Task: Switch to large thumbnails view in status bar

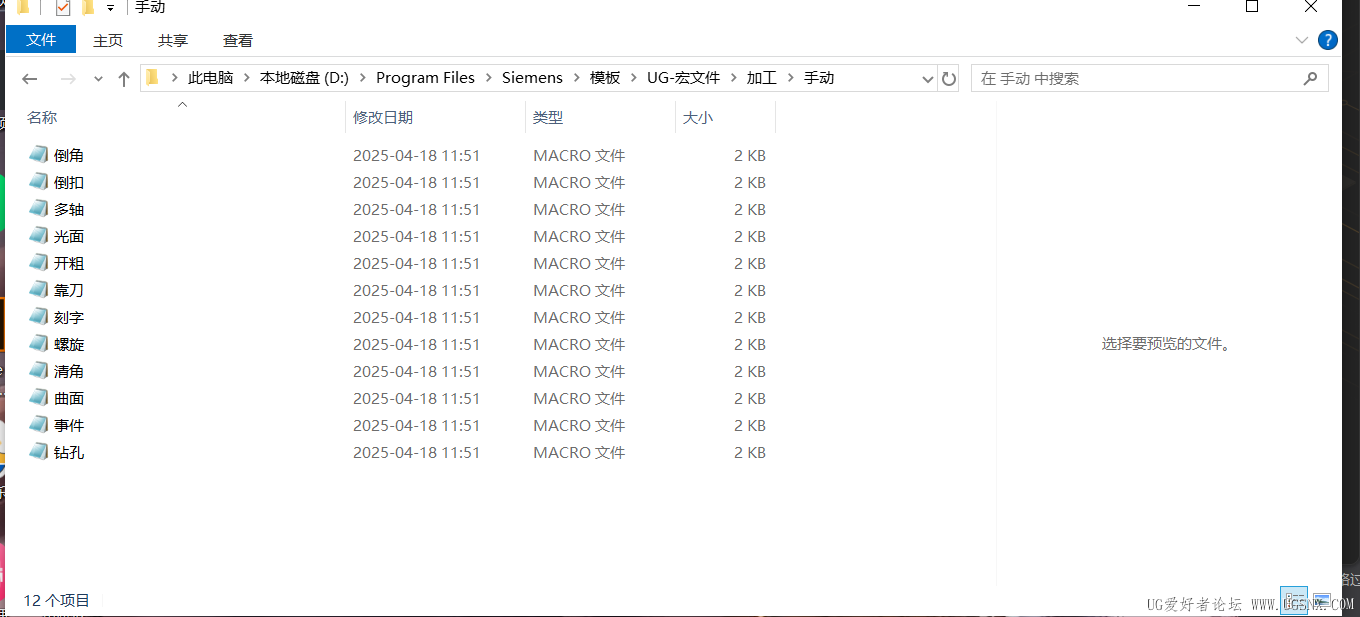Action: point(1322,600)
